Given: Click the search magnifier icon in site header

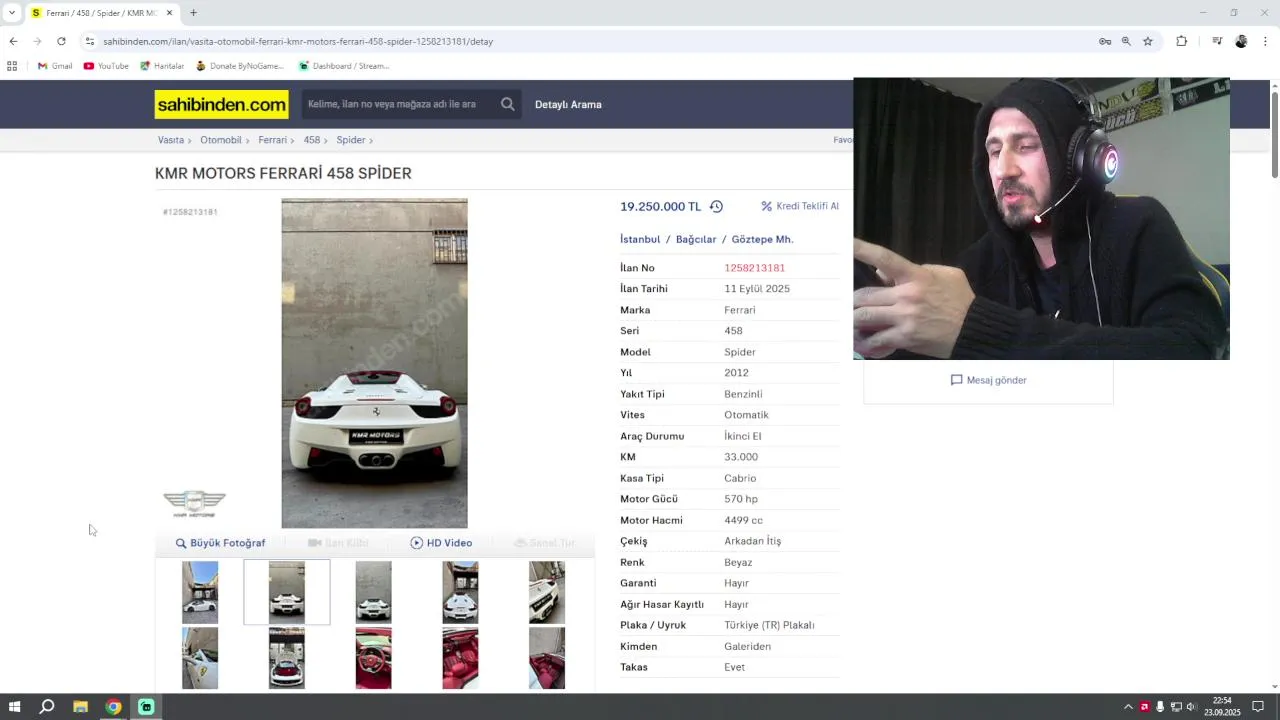Looking at the screenshot, I should point(508,104).
